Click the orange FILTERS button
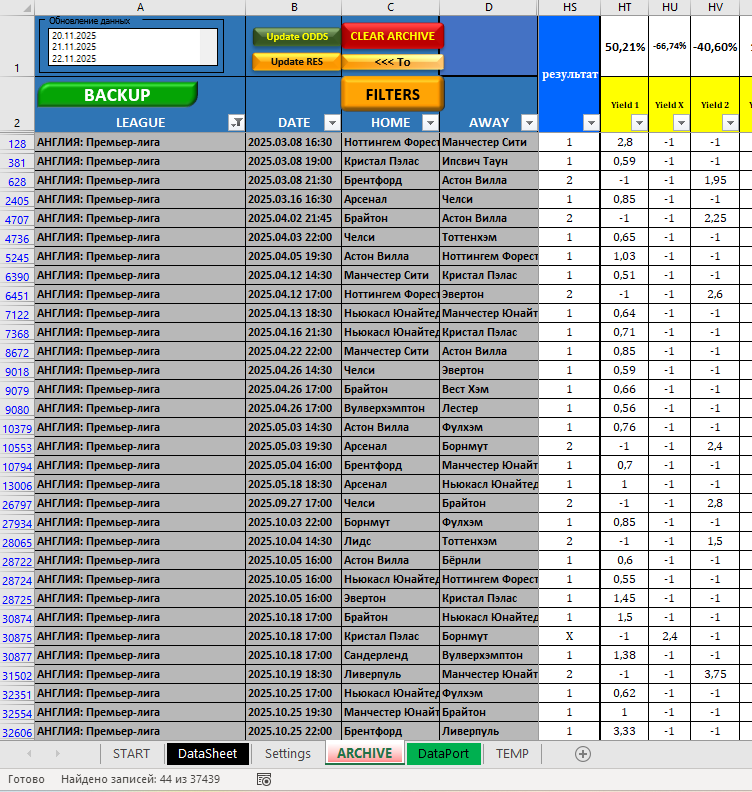This screenshot has width=752, height=792. click(x=392, y=94)
